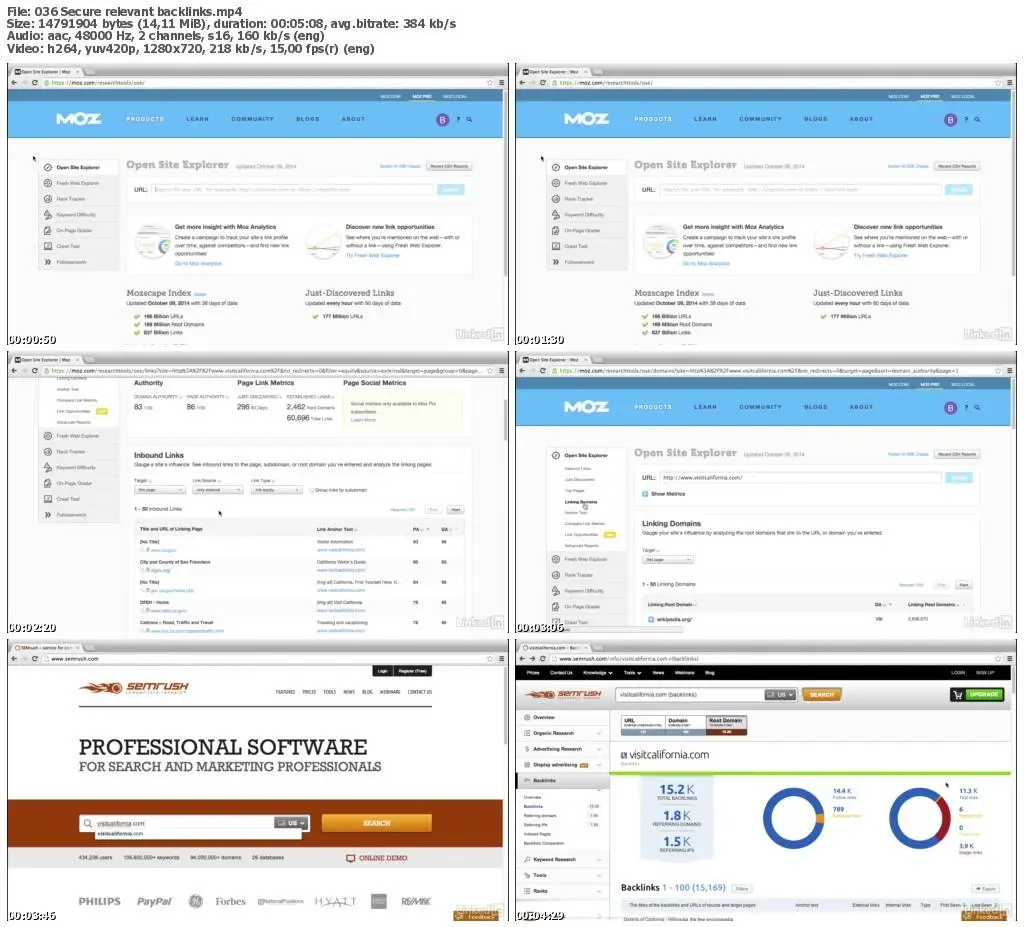
Task: Click the Rank Tracker icon in the 00:03:06 frame
Action: coord(556,575)
